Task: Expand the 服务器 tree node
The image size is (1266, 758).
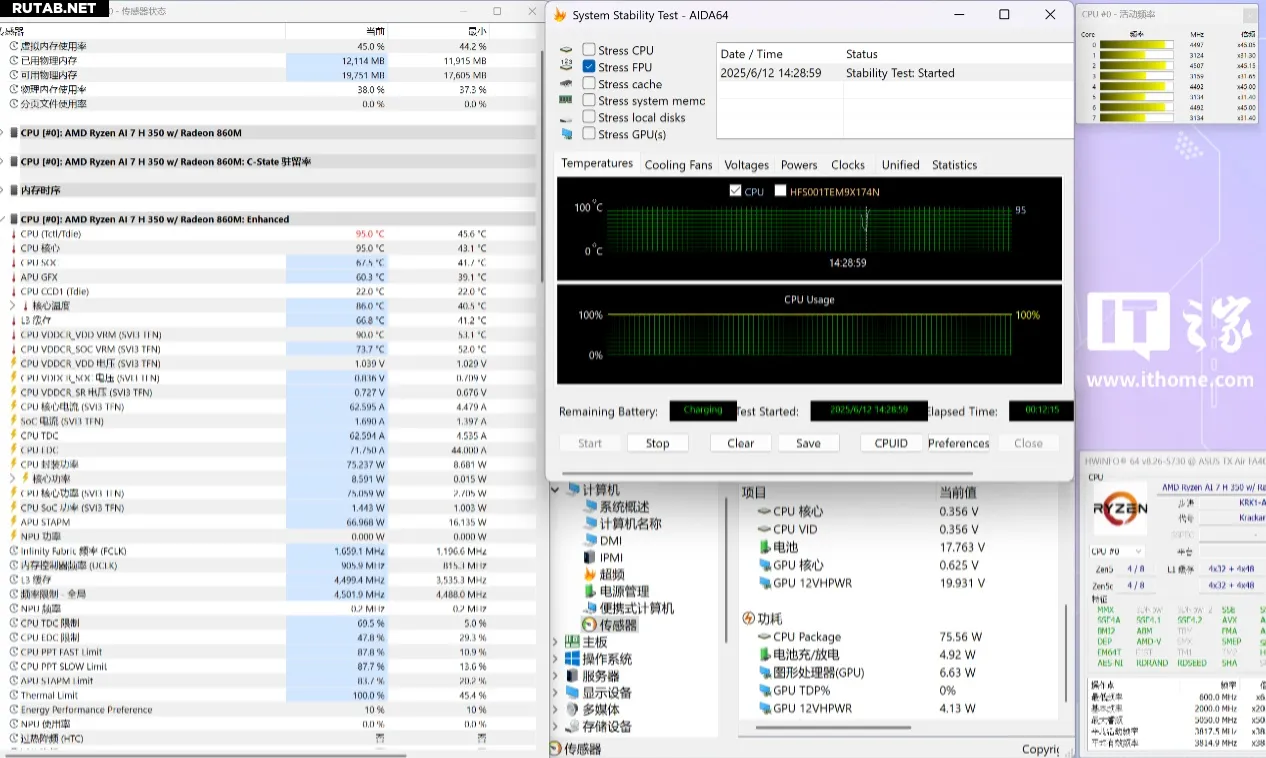Action: pyautogui.click(x=557, y=676)
